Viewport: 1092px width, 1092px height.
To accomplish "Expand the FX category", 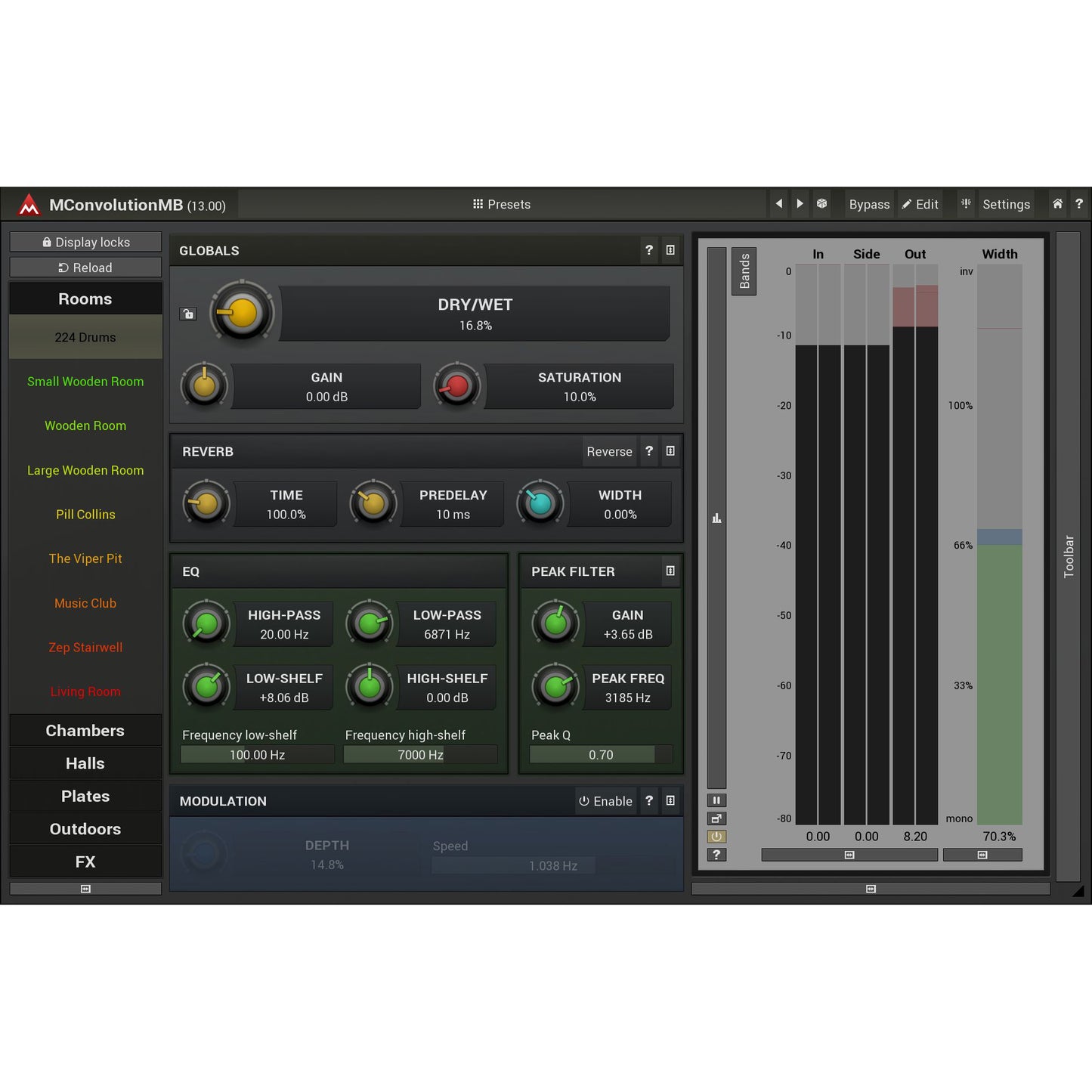I will pos(85,861).
